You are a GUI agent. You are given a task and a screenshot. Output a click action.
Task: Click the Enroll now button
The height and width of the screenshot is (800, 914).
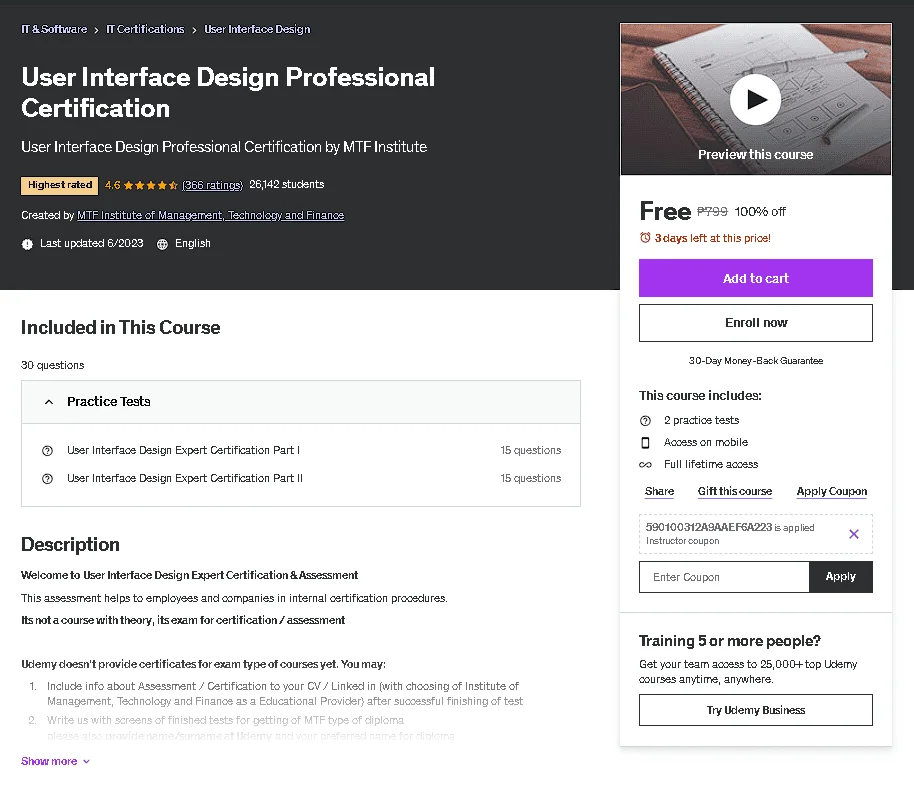(755, 322)
